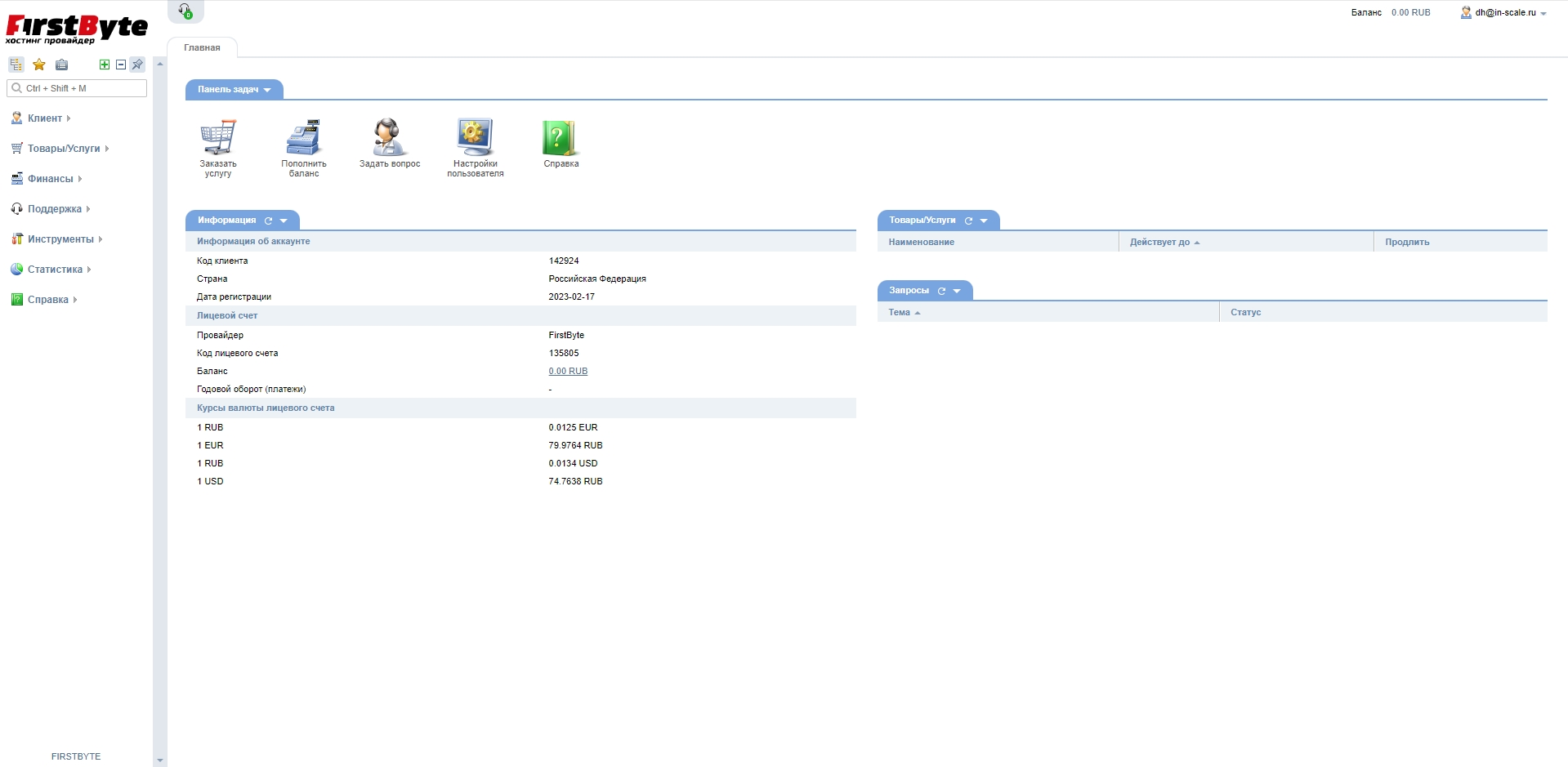This screenshot has height=767, width=1568.
Task: Refresh the Информация panel
Action: [x=268, y=221]
